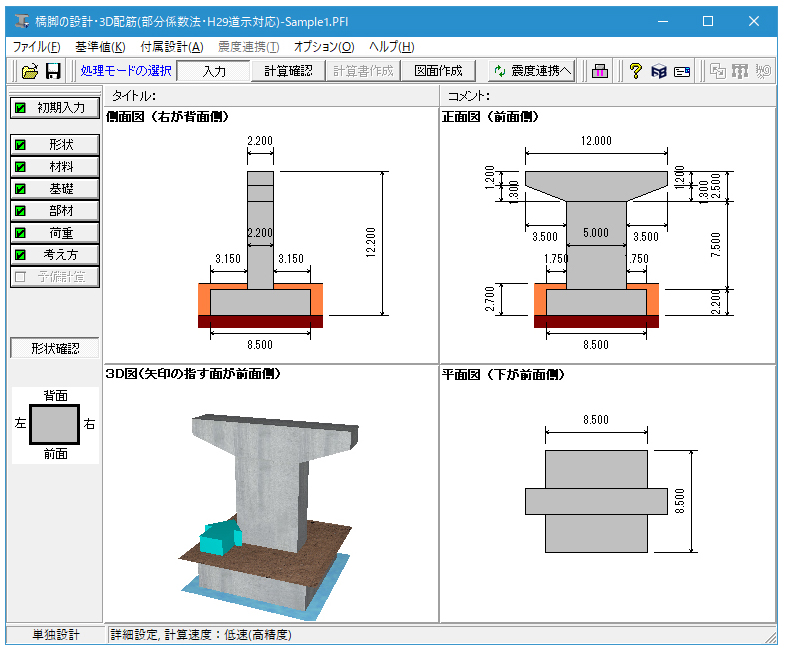Image resolution: width=785 pixels, height=652 pixels.
Task: Switch to 計算確認 processing mode
Action: [288, 71]
